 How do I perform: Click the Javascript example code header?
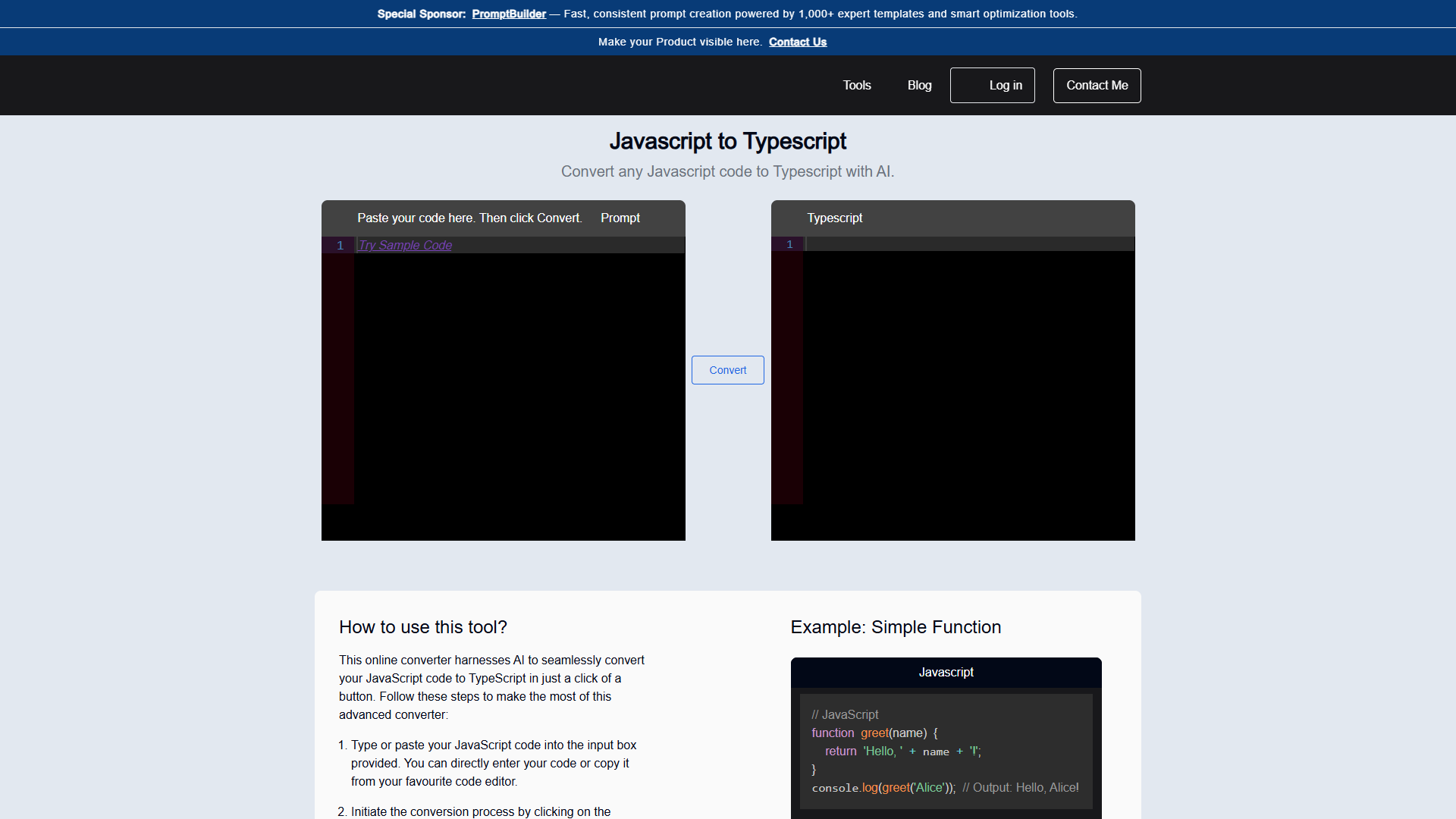pyautogui.click(x=946, y=672)
